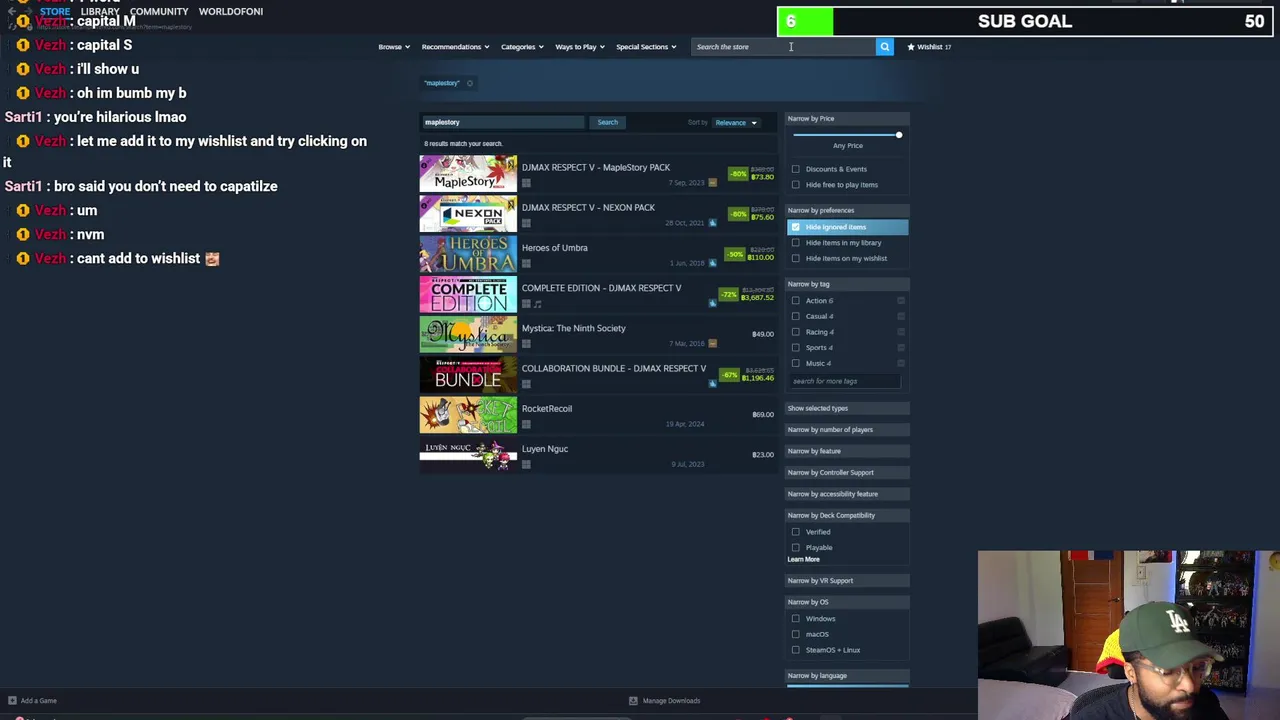This screenshot has height=720, width=1280.
Task: Click the STORE tab
Action: (55, 11)
